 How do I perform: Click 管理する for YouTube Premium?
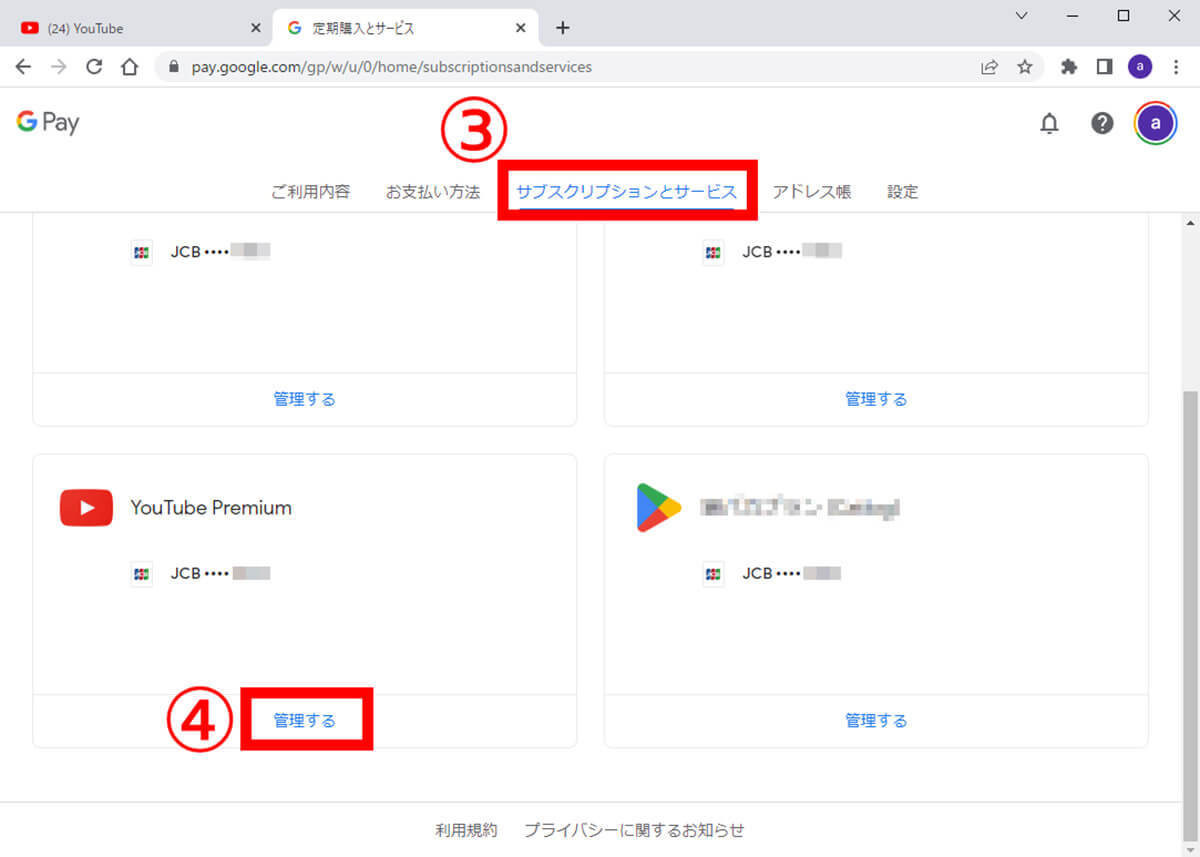[305, 720]
